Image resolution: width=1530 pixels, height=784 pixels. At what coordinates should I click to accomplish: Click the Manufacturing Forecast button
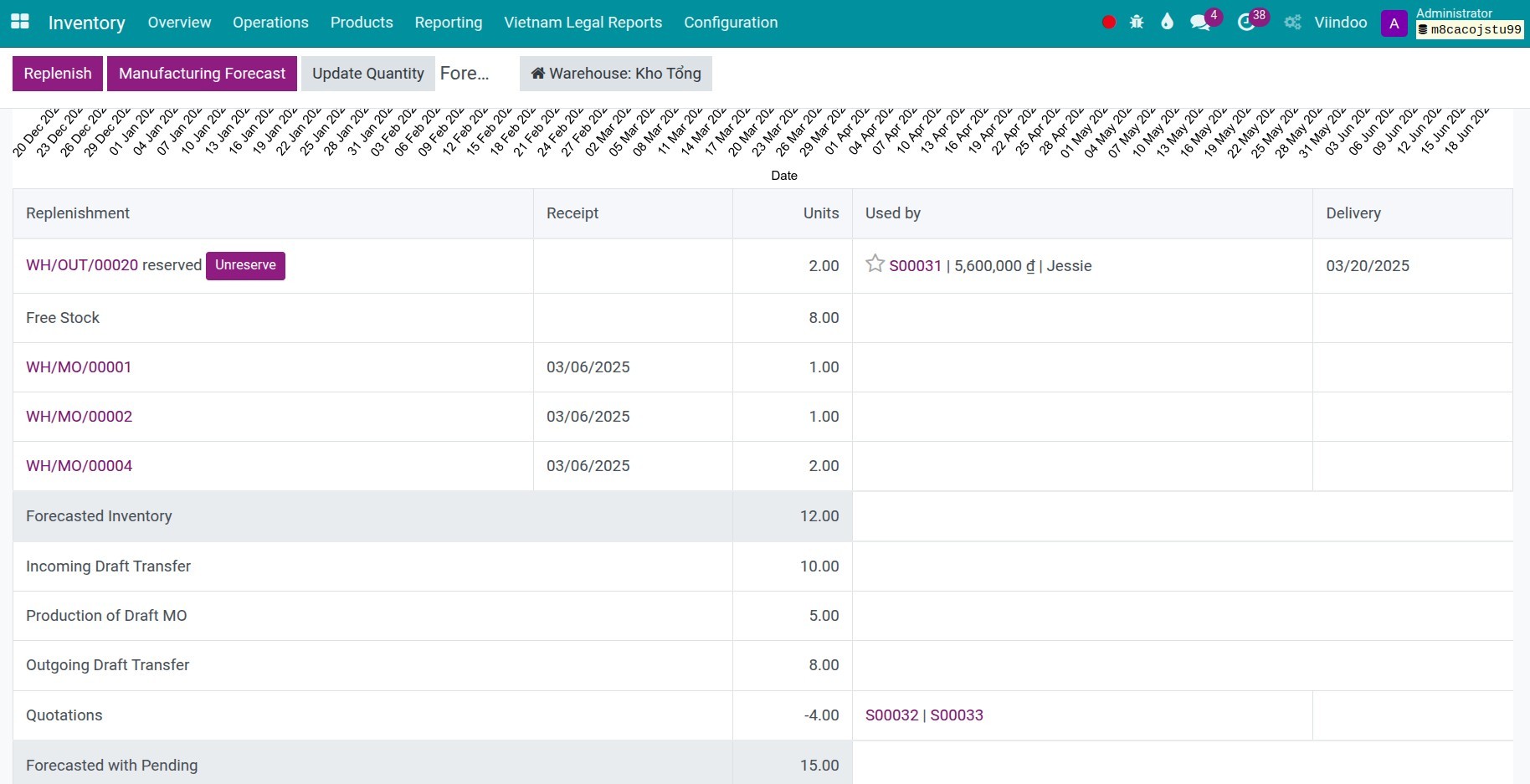[202, 74]
